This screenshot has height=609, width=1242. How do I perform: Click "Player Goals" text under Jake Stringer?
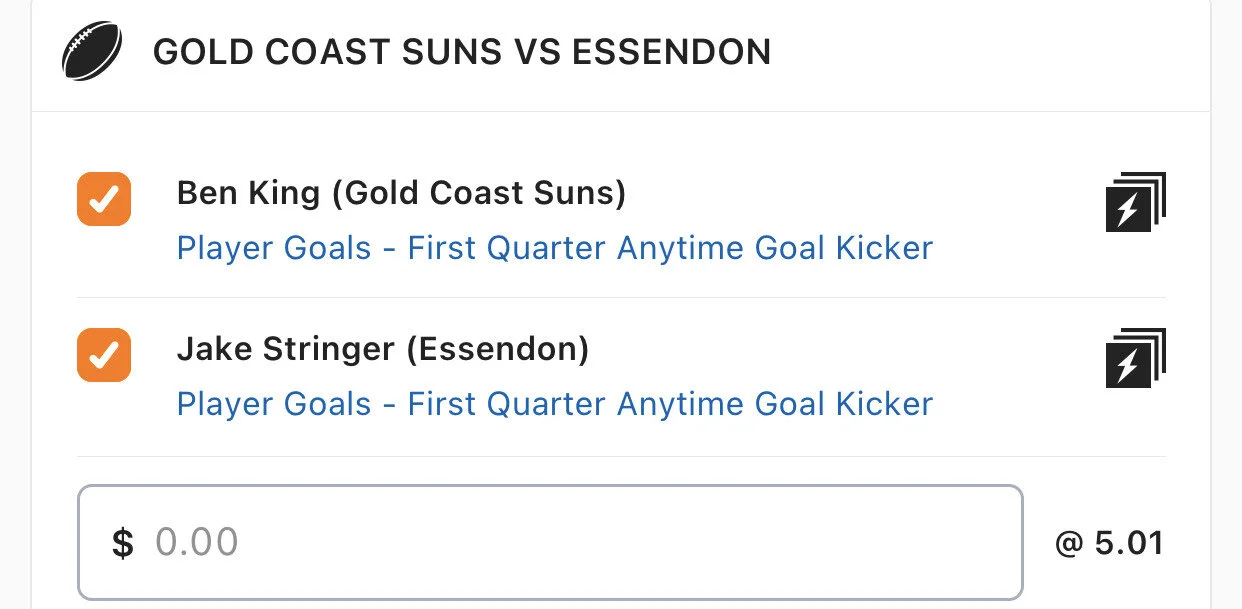[x=274, y=404]
